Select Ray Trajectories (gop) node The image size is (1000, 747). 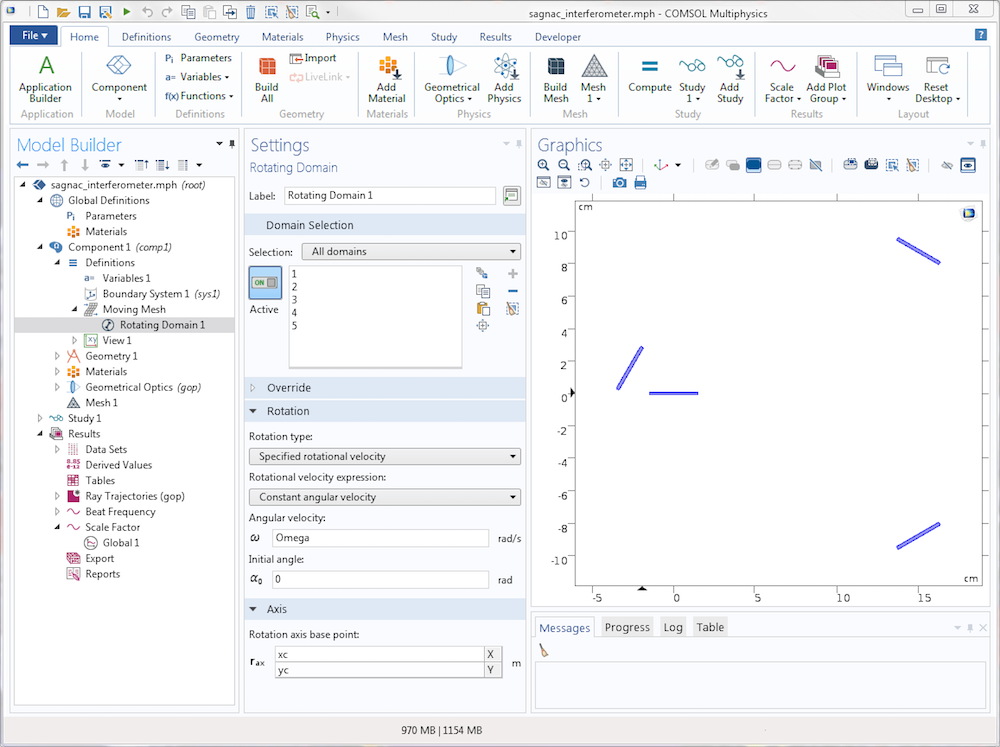(x=135, y=496)
